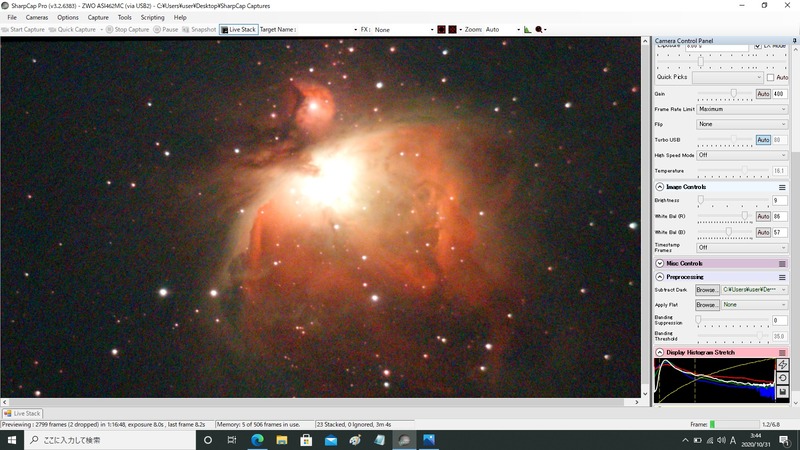The width and height of the screenshot is (800, 450).
Task: Open the File menu
Action: coord(12,17)
